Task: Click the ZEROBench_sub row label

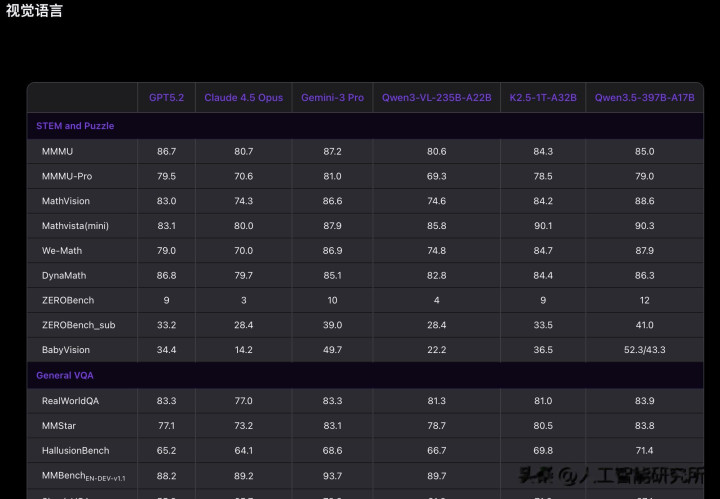Action: 79,325
